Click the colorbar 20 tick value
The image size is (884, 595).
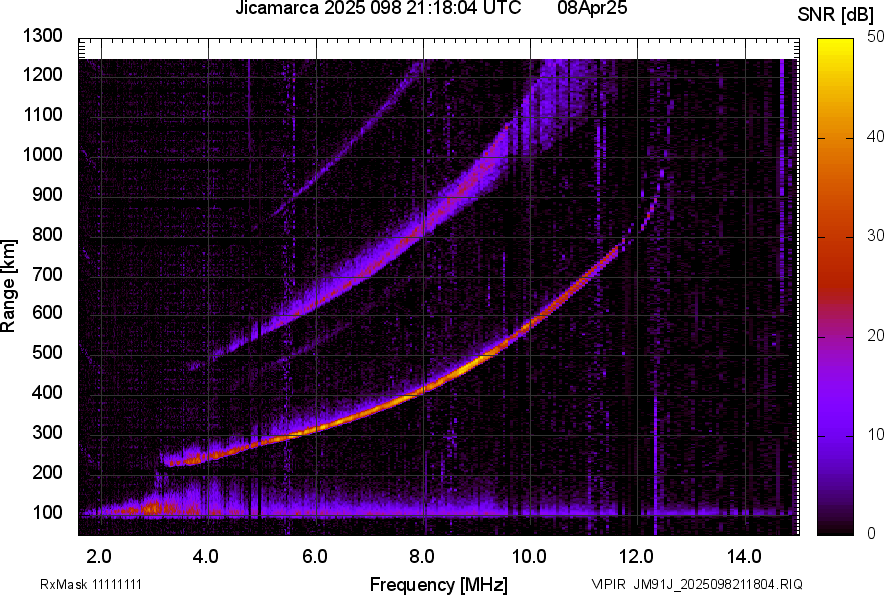pos(875,336)
